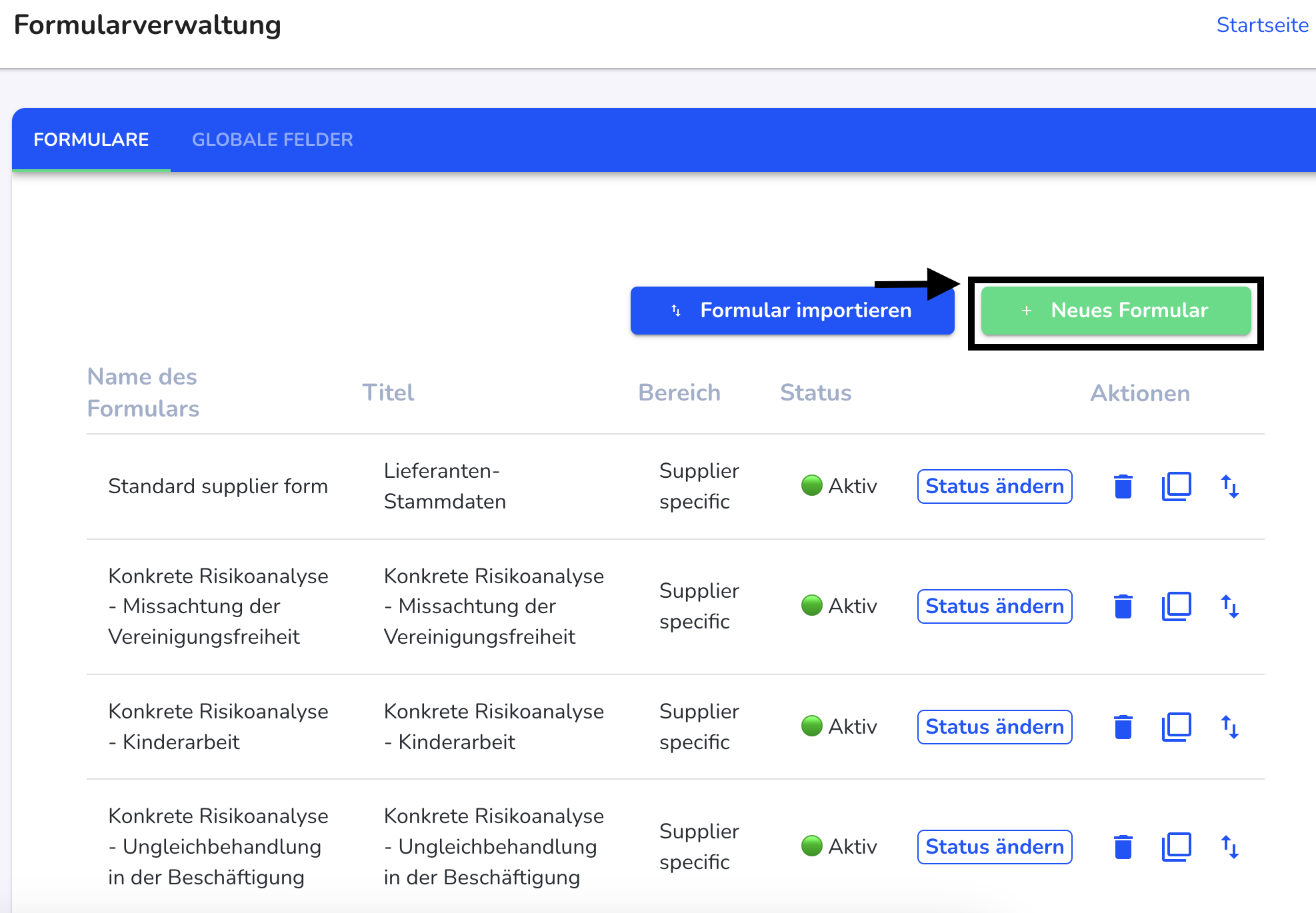Click the Titel column header
This screenshot has height=913, width=1316.
coord(388,393)
